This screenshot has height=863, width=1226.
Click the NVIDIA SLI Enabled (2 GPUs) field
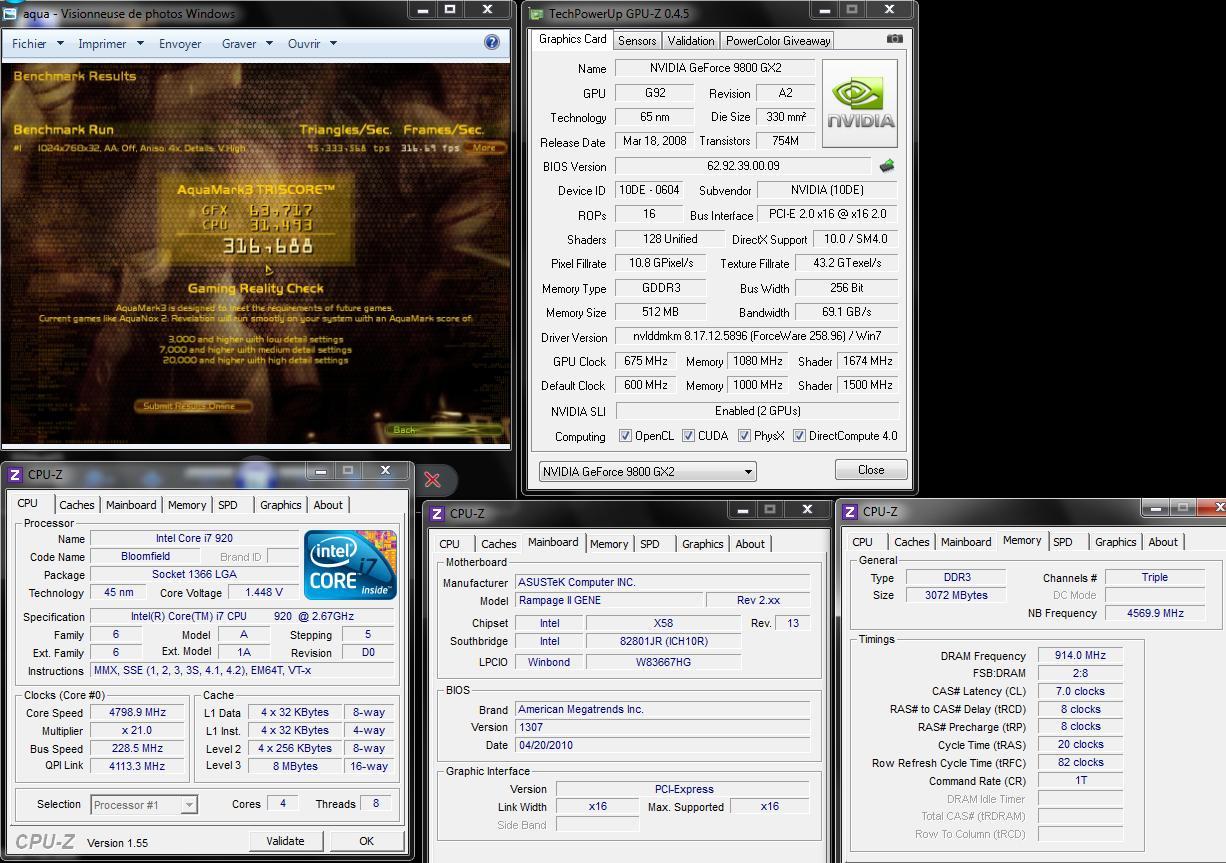757,411
